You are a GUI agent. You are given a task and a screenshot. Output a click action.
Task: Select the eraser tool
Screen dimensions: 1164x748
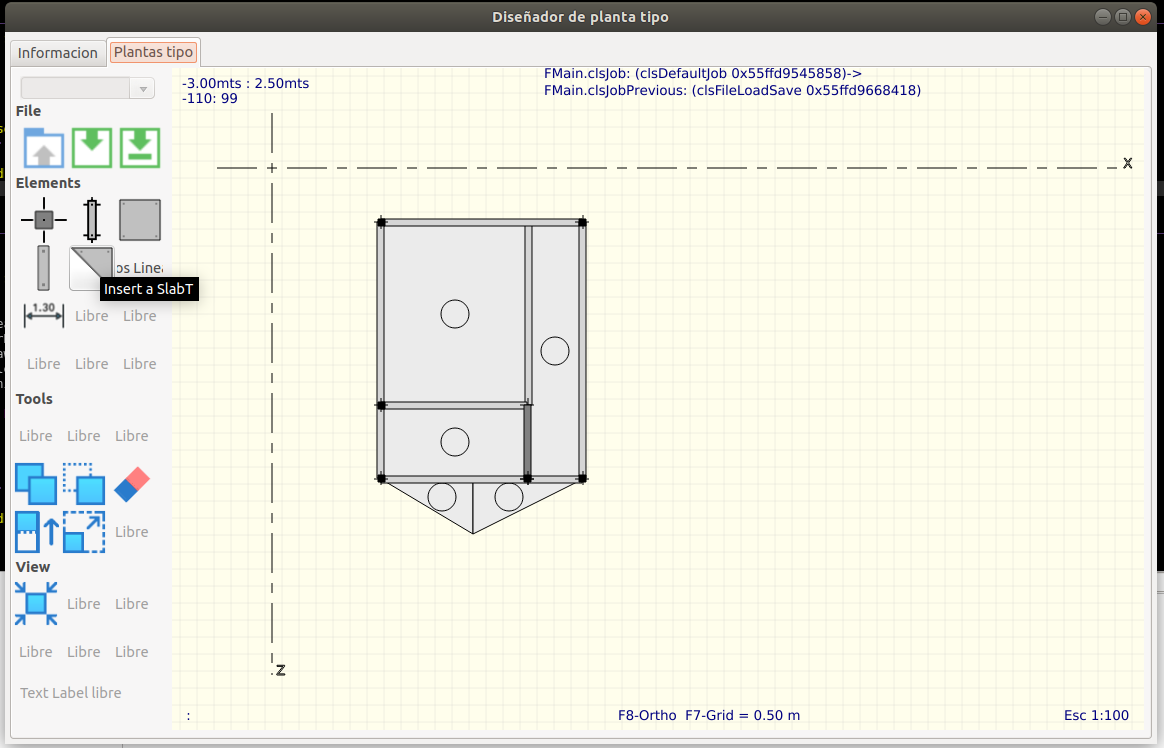point(132,484)
